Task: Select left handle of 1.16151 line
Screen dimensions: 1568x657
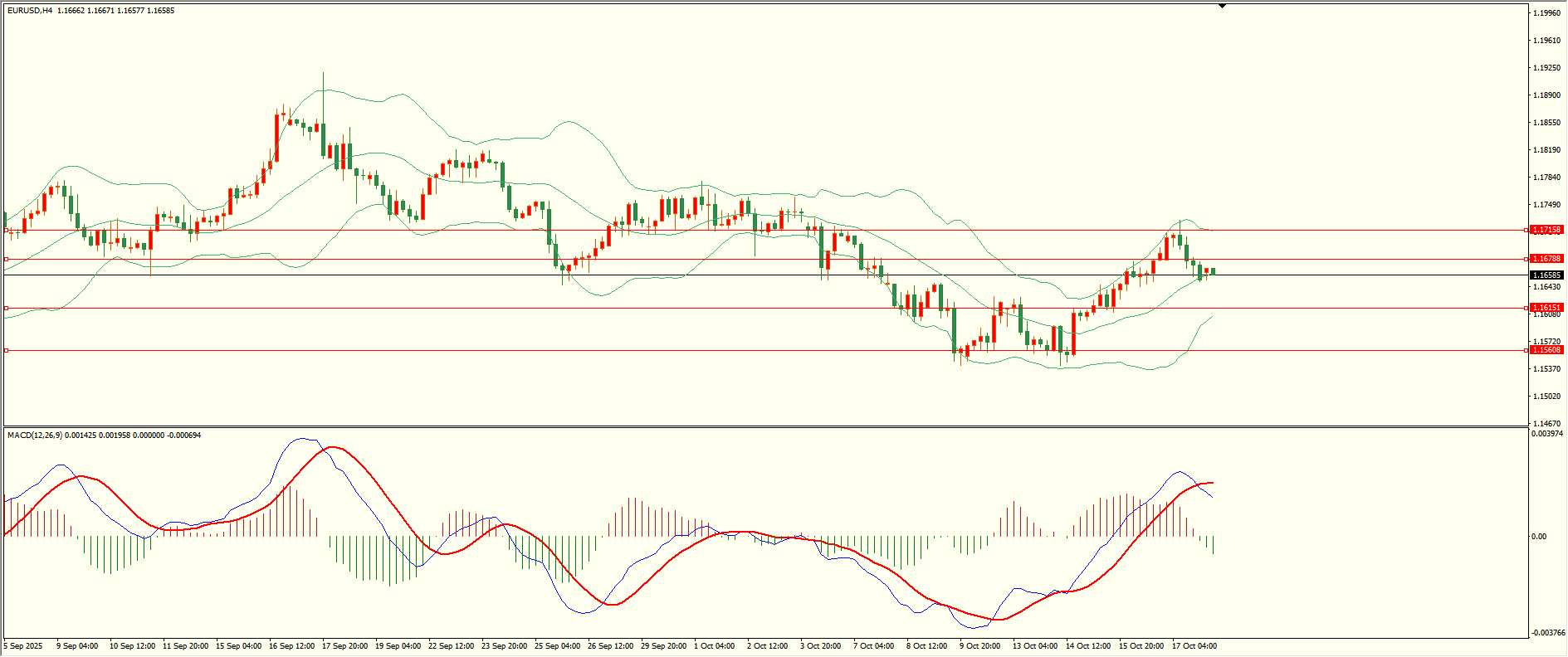Action: click(x=7, y=308)
